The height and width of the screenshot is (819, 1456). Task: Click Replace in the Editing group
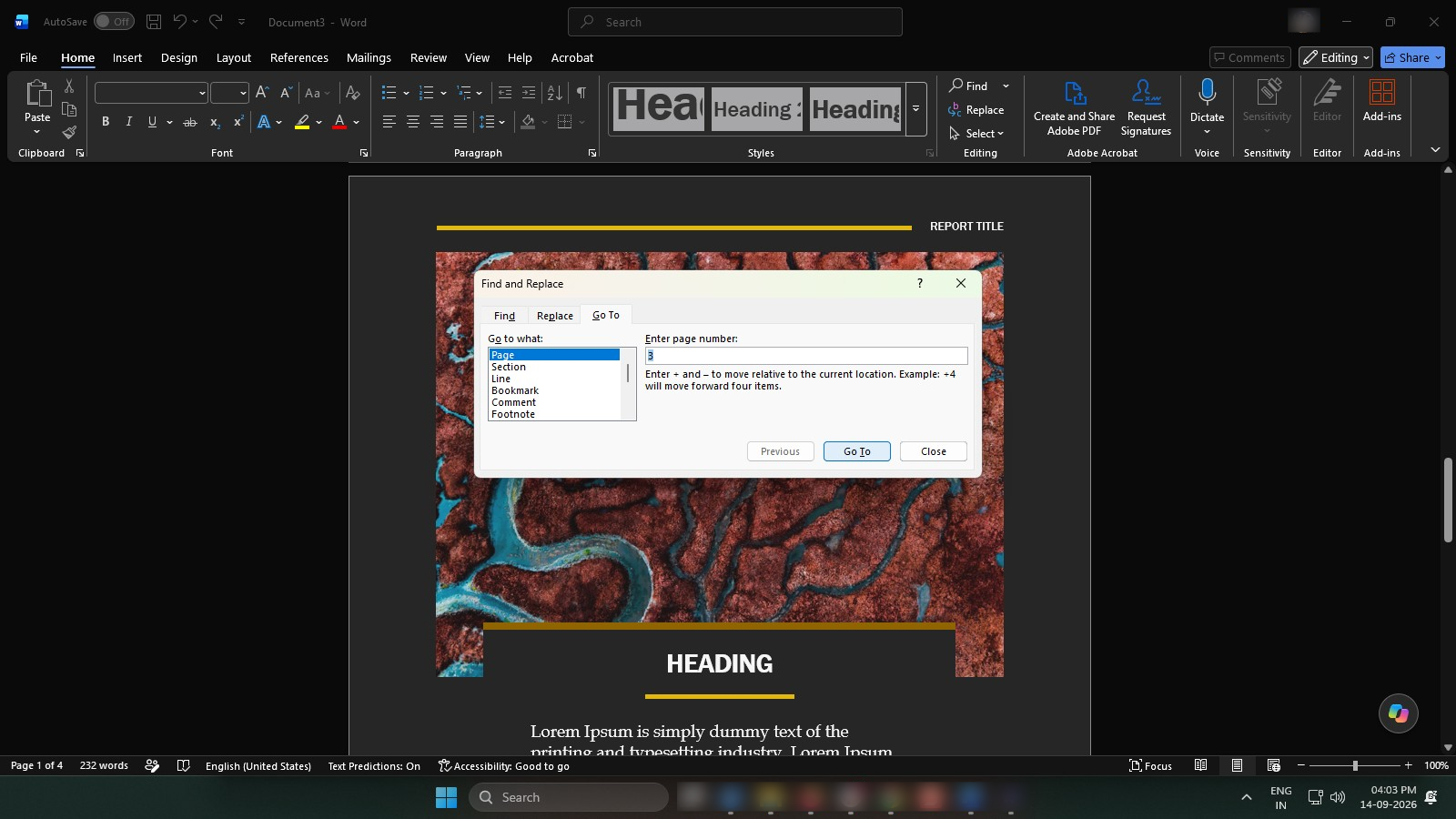pyautogui.click(x=976, y=110)
